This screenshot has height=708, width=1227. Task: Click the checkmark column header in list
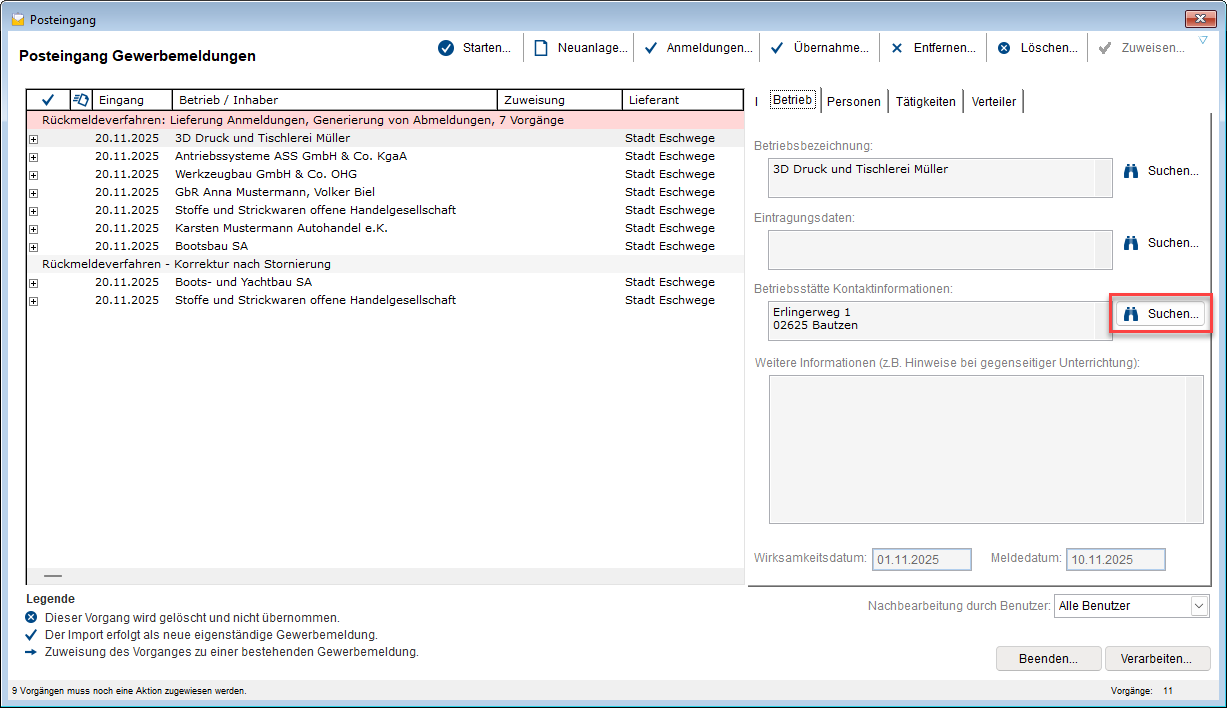[48, 100]
